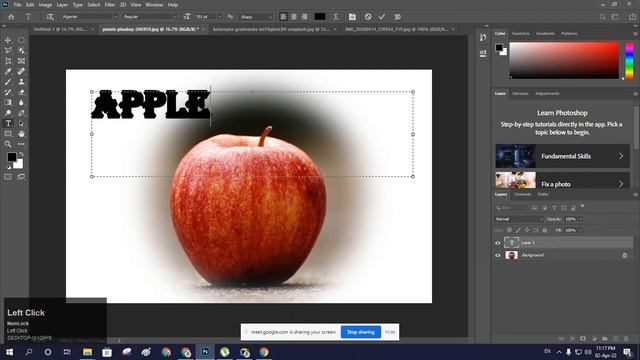Screen dimensions: 640x360
Task: Swap foreground and background colors
Action: 21,154
